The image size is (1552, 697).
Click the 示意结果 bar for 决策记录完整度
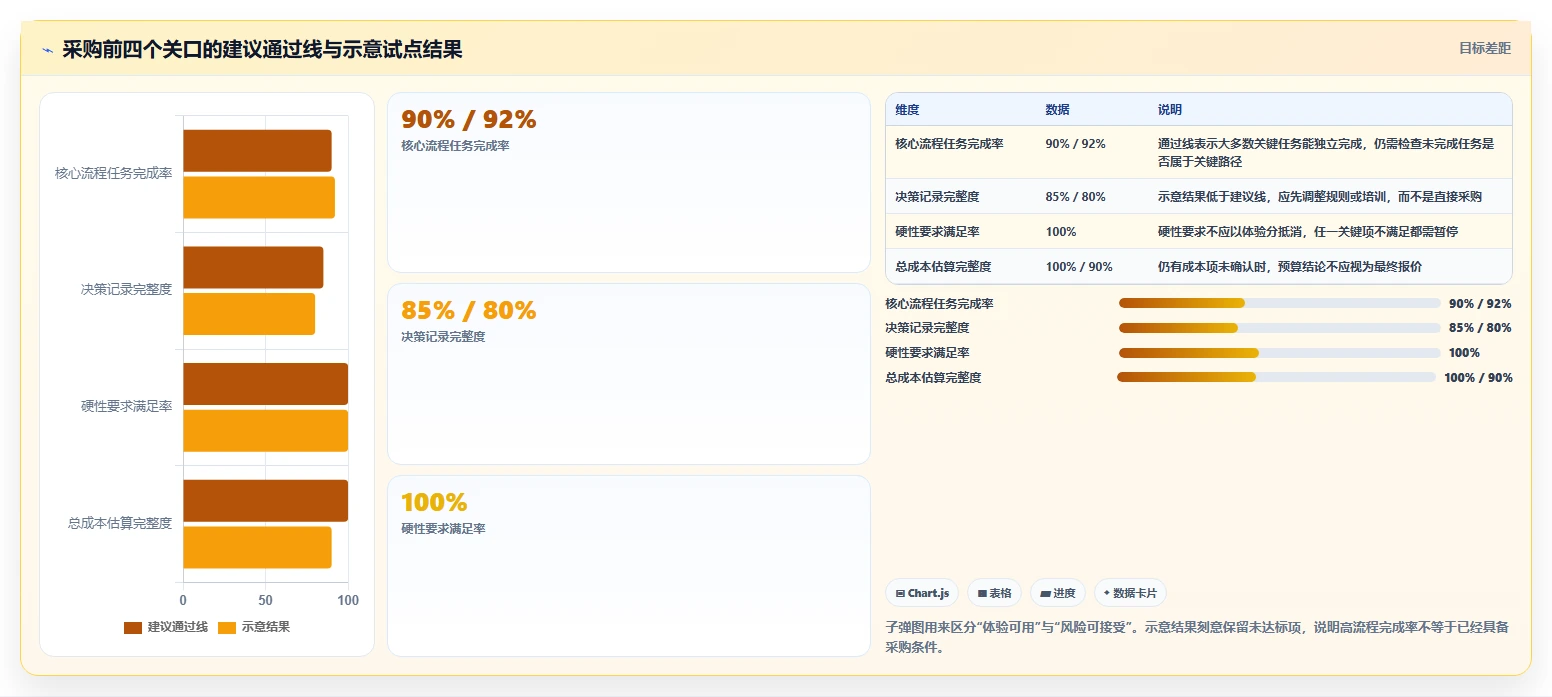[249, 314]
